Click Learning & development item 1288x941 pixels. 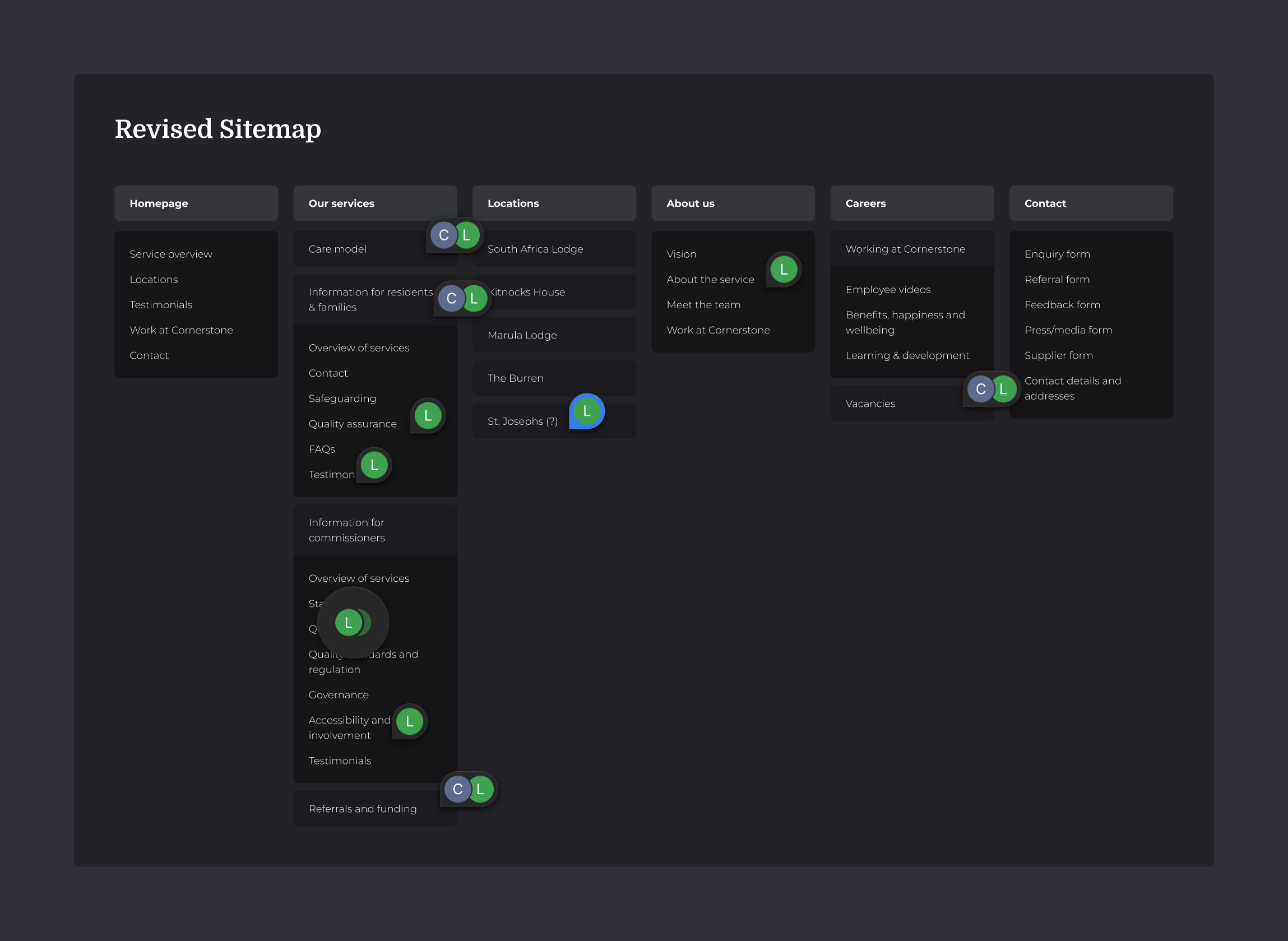pyautogui.click(x=907, y=355)
